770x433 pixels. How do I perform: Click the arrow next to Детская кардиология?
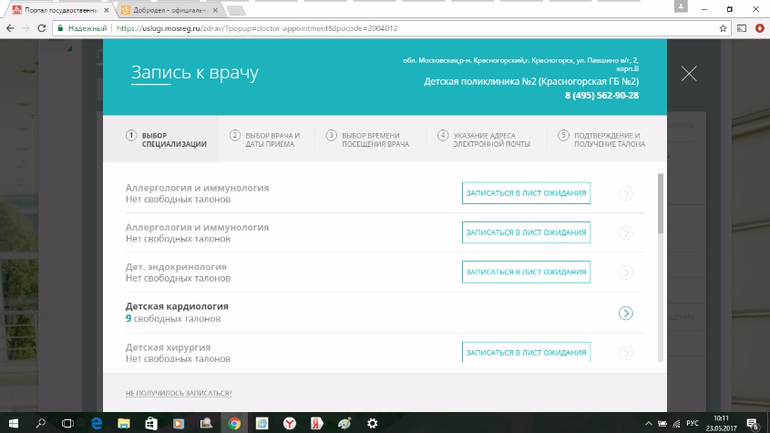625,313
